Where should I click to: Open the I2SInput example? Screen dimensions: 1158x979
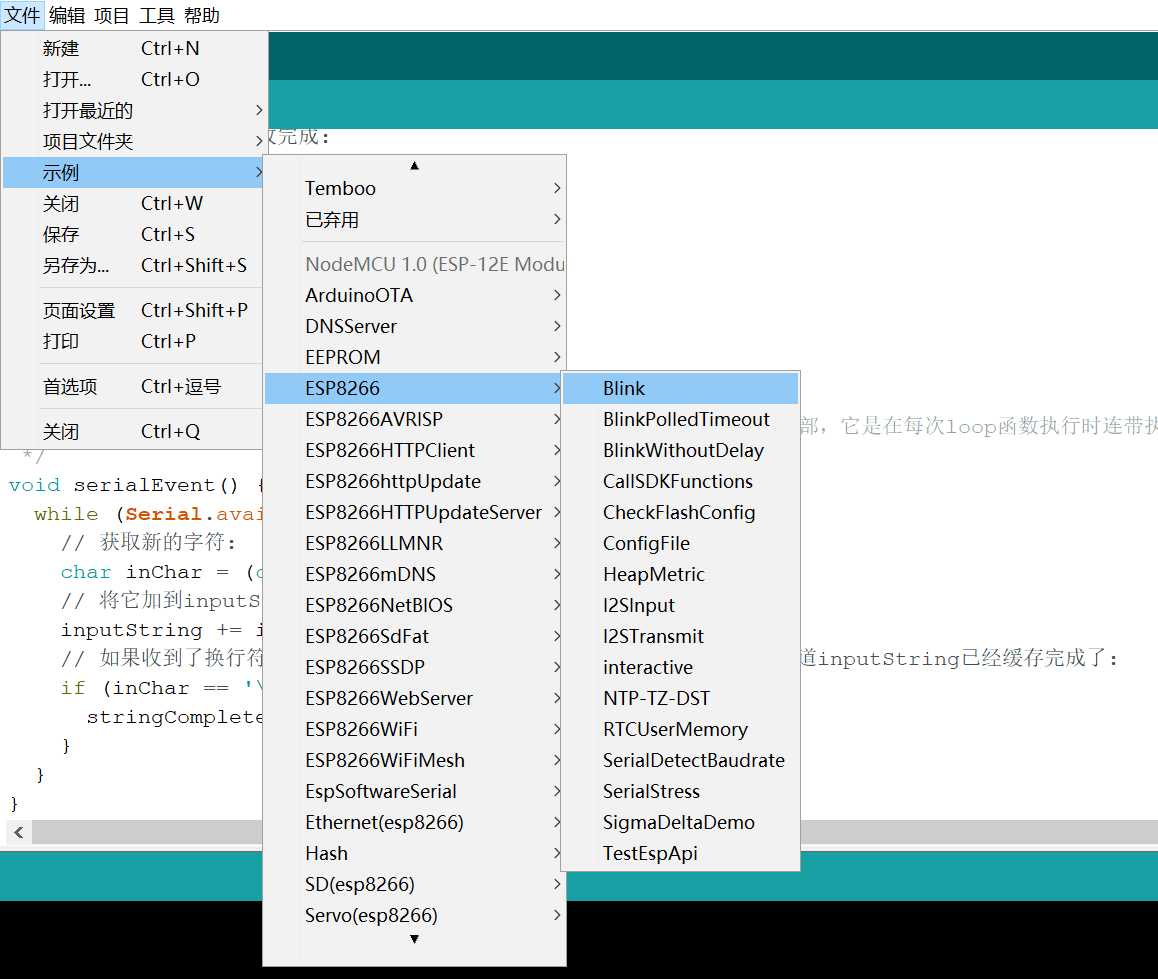(x=680, y=605)
